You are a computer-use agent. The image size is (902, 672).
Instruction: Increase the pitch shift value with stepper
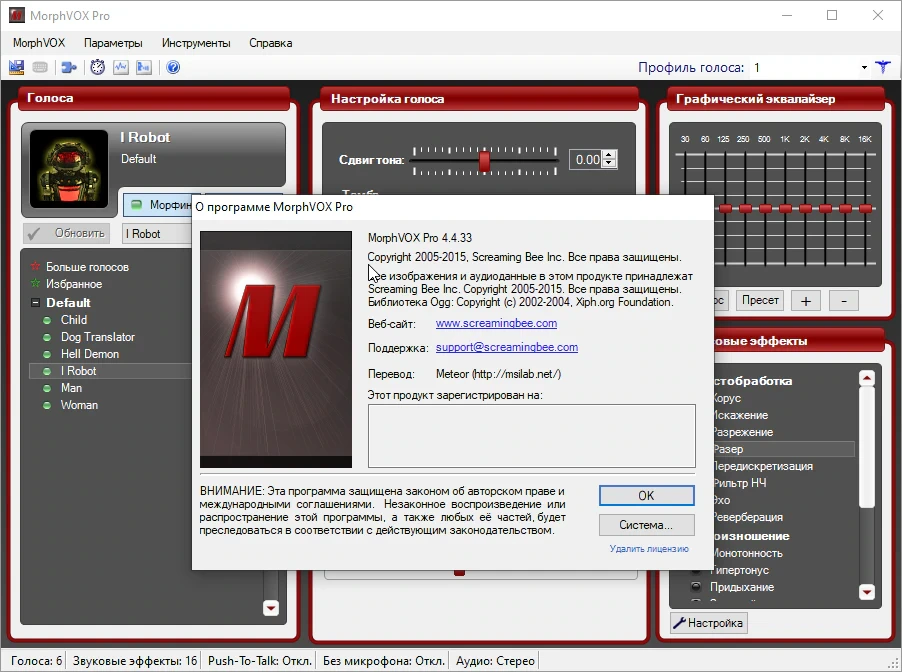click(610, 155)
